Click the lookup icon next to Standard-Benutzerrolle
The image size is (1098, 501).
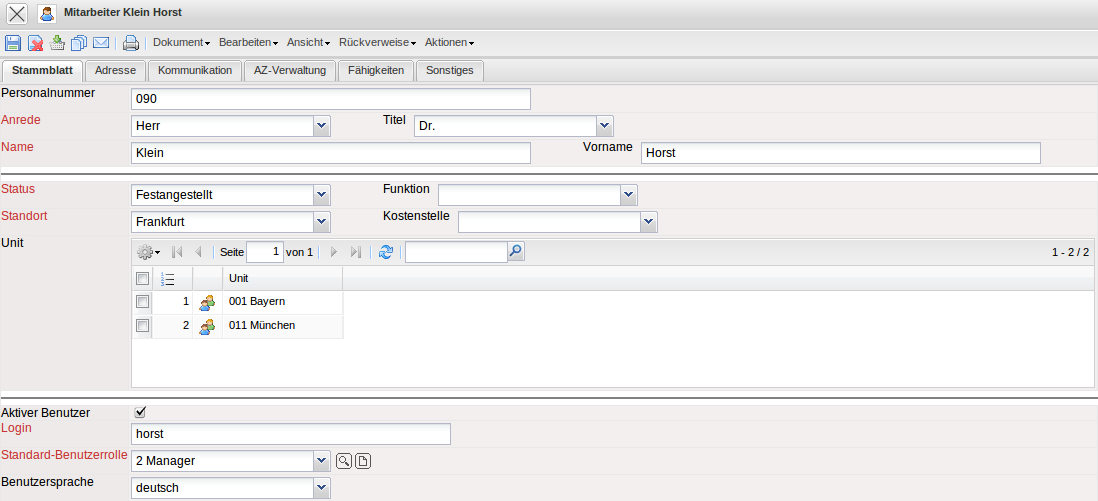343,461
